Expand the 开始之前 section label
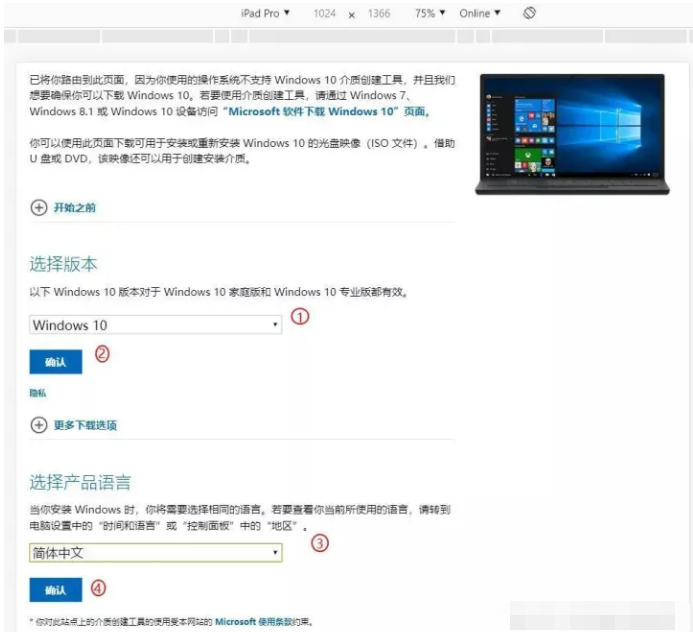Screen dimensions: 693x632 point(74,208)
